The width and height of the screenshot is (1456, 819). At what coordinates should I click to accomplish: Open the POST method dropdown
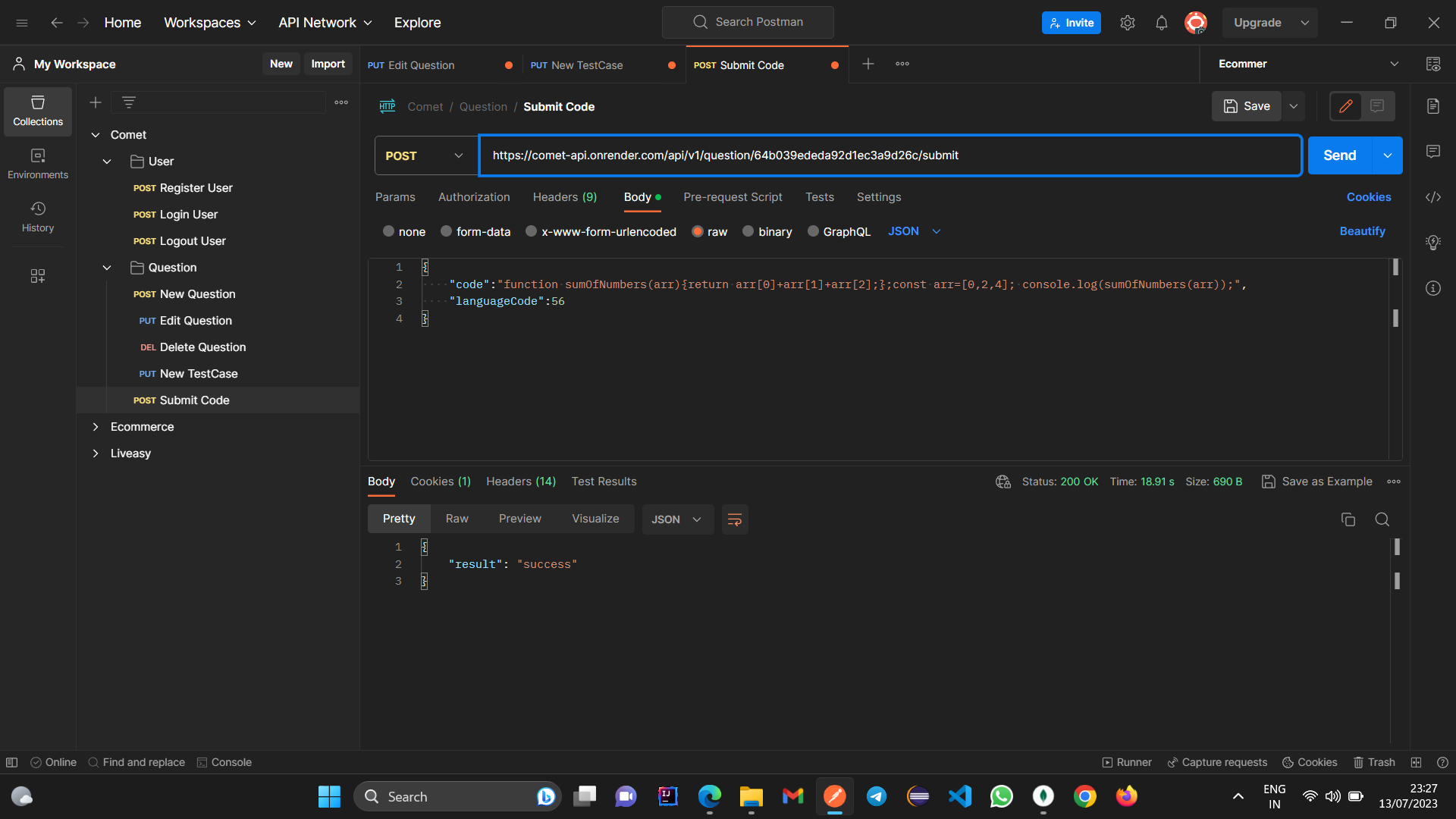[x=425, y=155]
